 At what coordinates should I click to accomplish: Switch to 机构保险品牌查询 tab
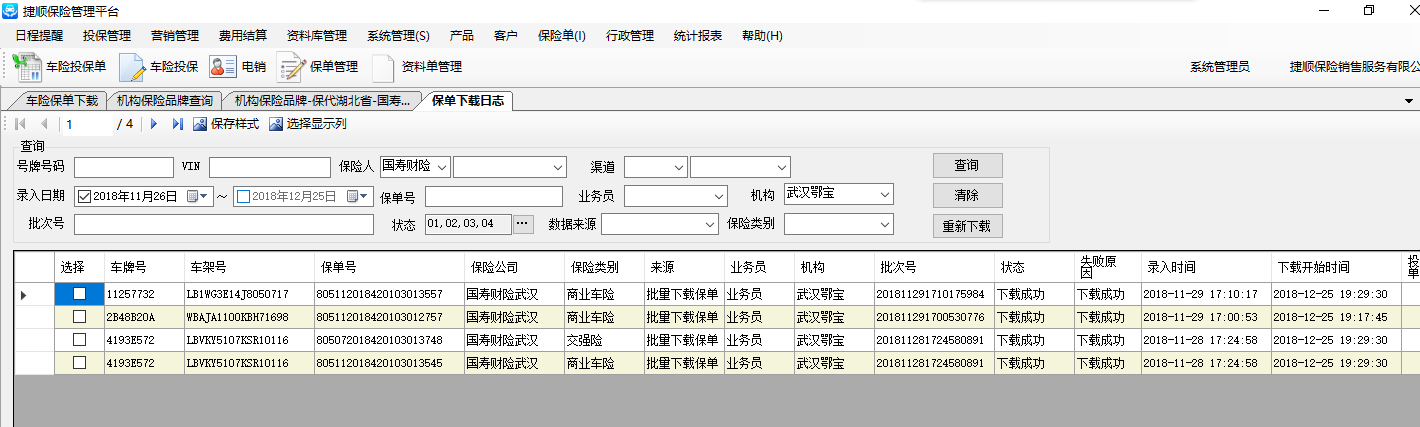click(164, 101)
